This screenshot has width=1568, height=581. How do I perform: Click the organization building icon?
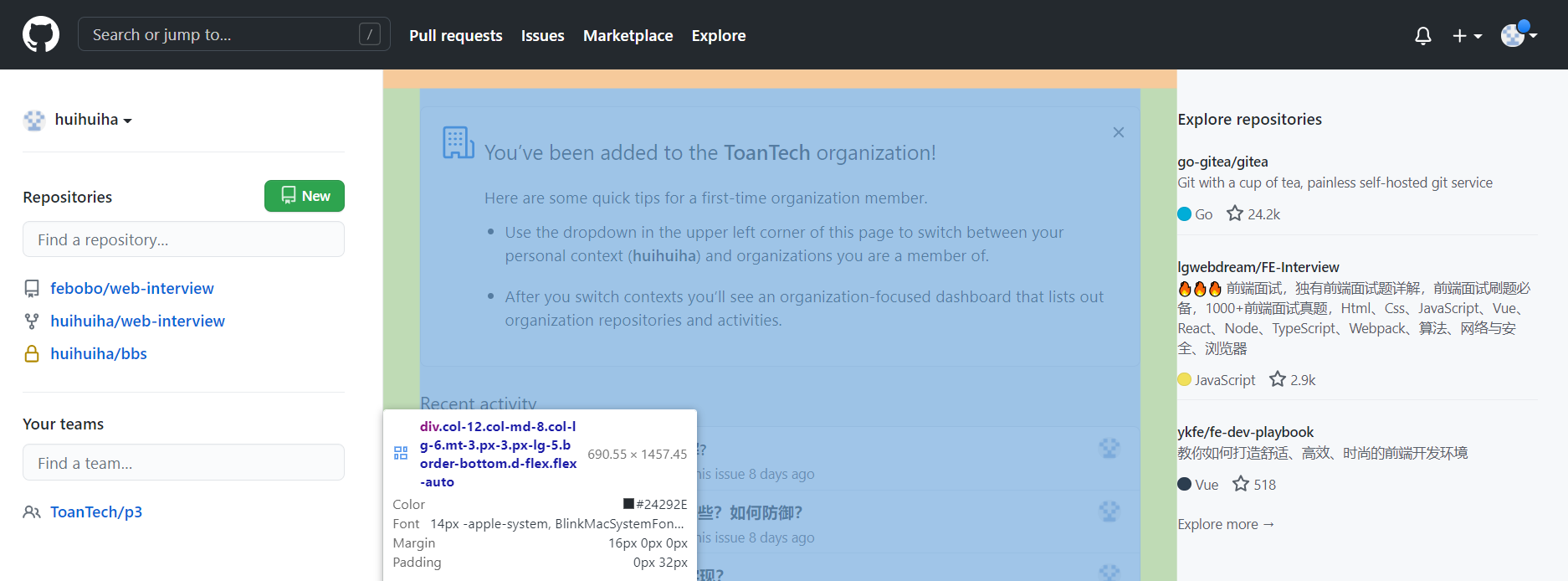(458, 143)
